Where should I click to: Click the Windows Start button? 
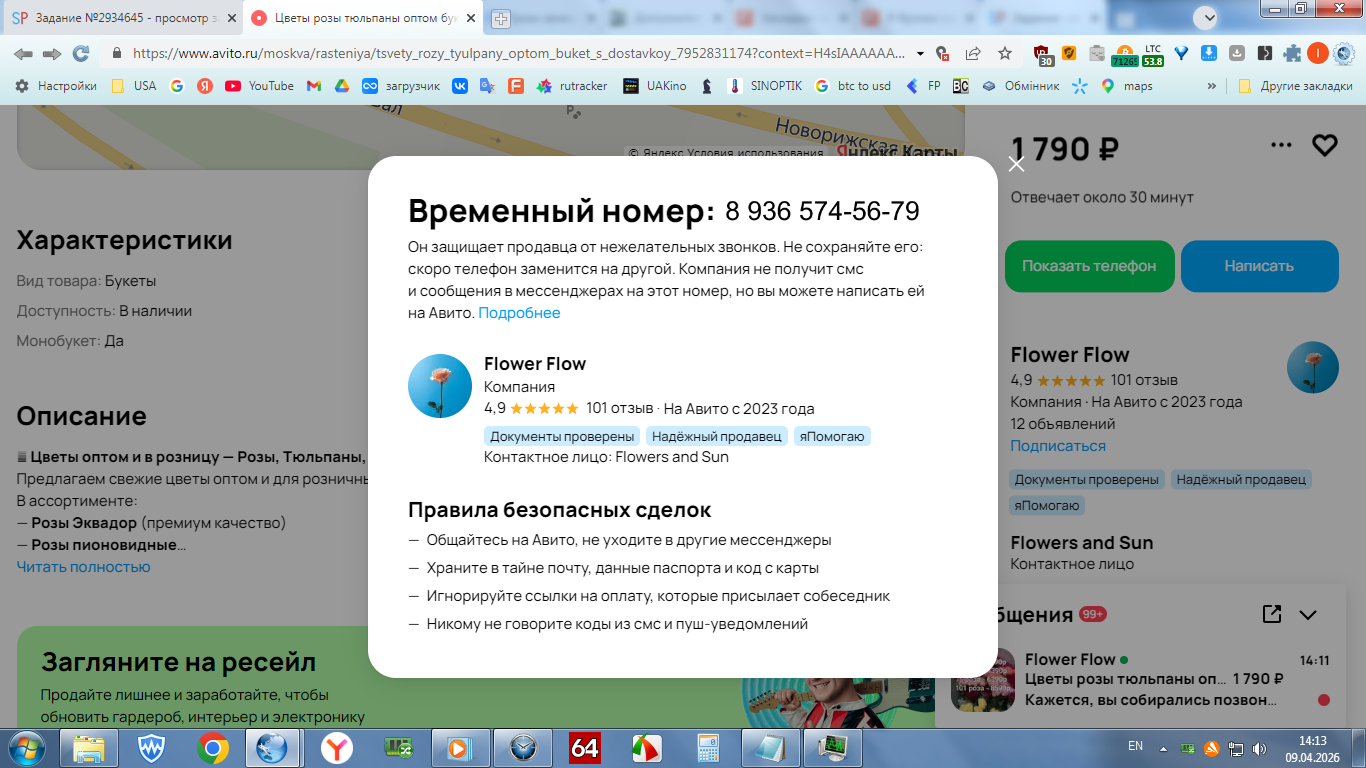(x=26, y=747)
